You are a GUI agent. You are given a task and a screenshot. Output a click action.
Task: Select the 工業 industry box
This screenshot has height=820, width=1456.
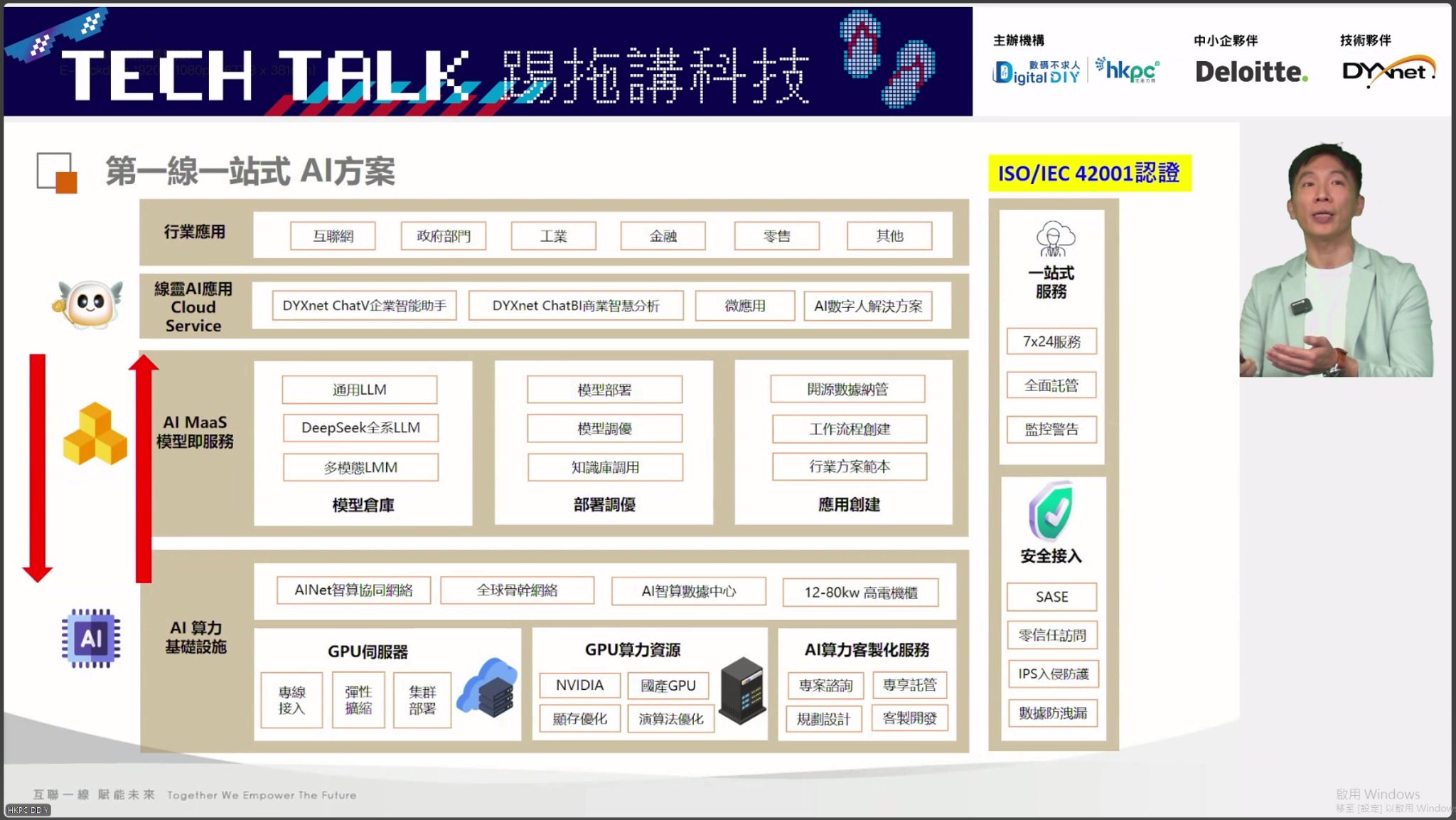click(x=553, y=236)
